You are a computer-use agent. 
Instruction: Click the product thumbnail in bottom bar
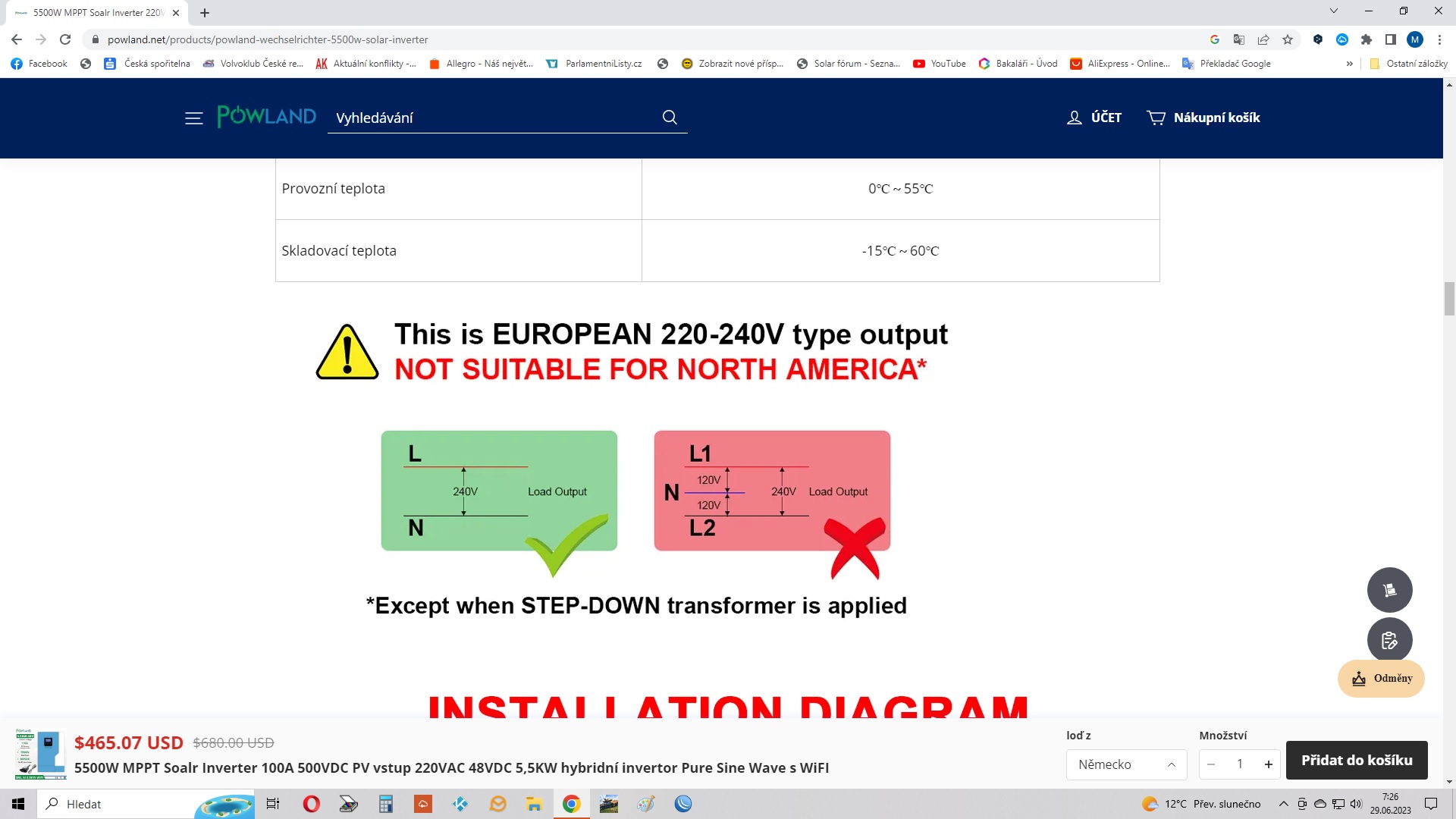41,754
